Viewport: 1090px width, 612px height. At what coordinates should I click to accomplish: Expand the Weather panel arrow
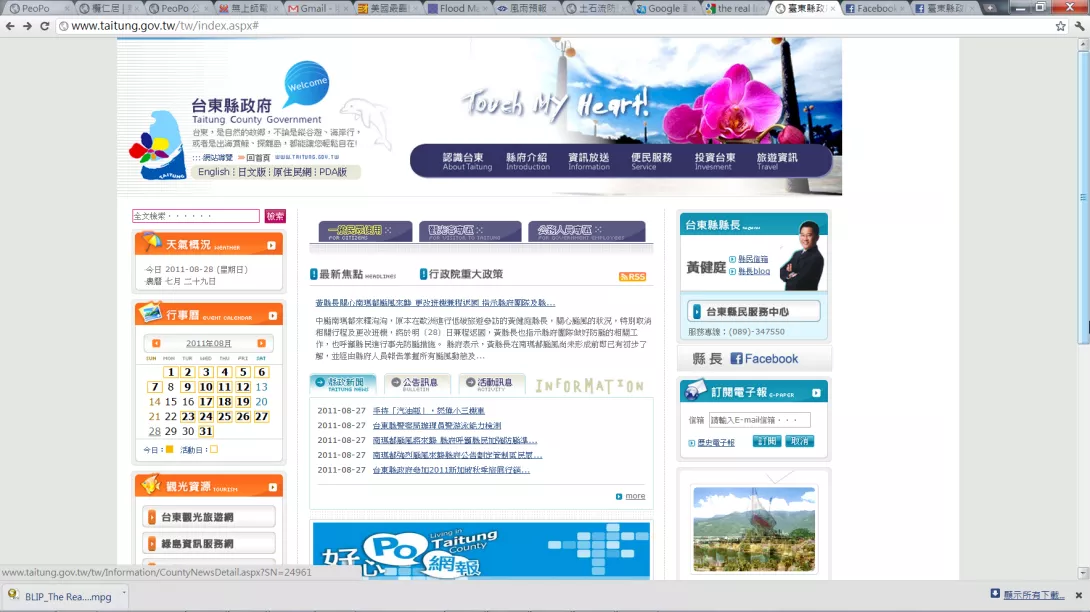tap(271, 245)
